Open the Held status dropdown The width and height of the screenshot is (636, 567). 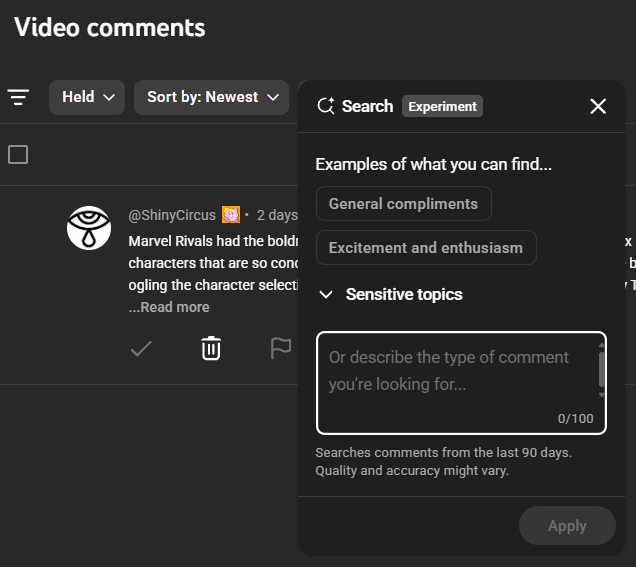pyautogui.click(x=87, y=97)
